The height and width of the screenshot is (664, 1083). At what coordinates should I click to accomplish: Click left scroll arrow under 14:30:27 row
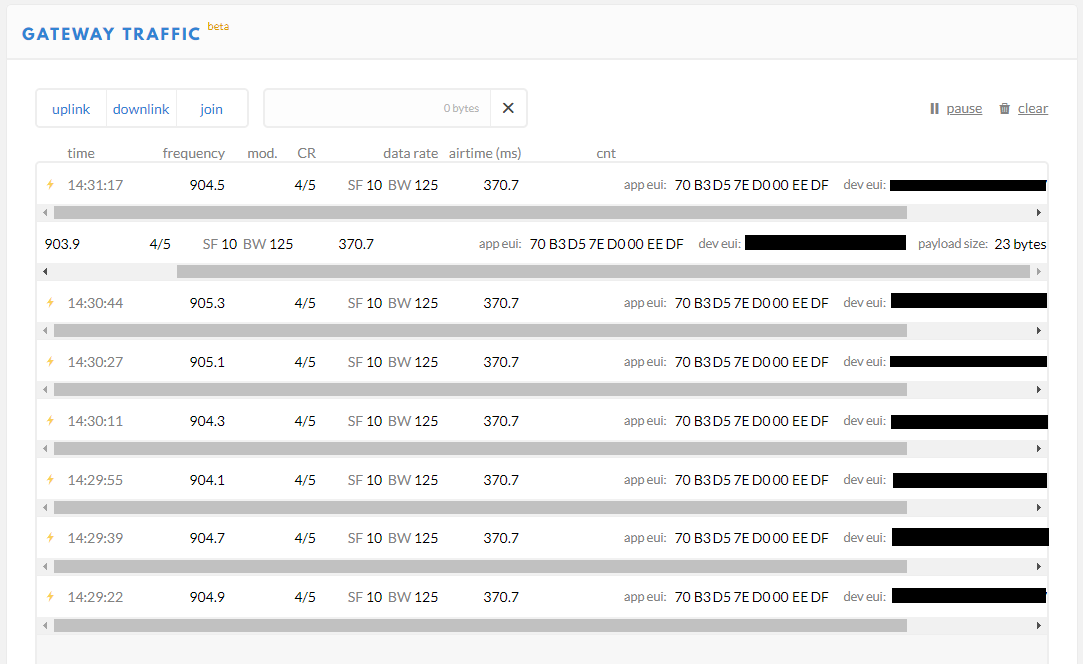(46, 390)
